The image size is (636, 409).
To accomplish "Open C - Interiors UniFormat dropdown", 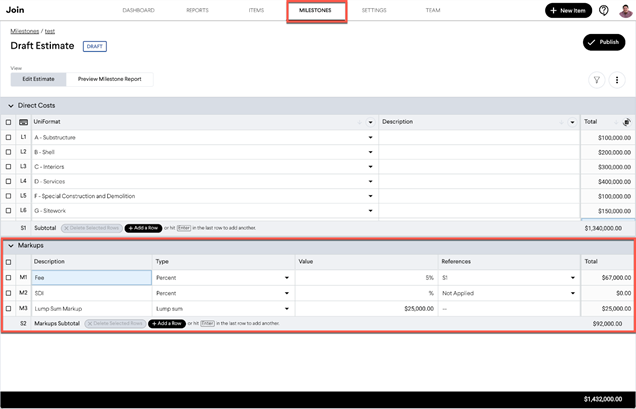I will coord(370,167).
